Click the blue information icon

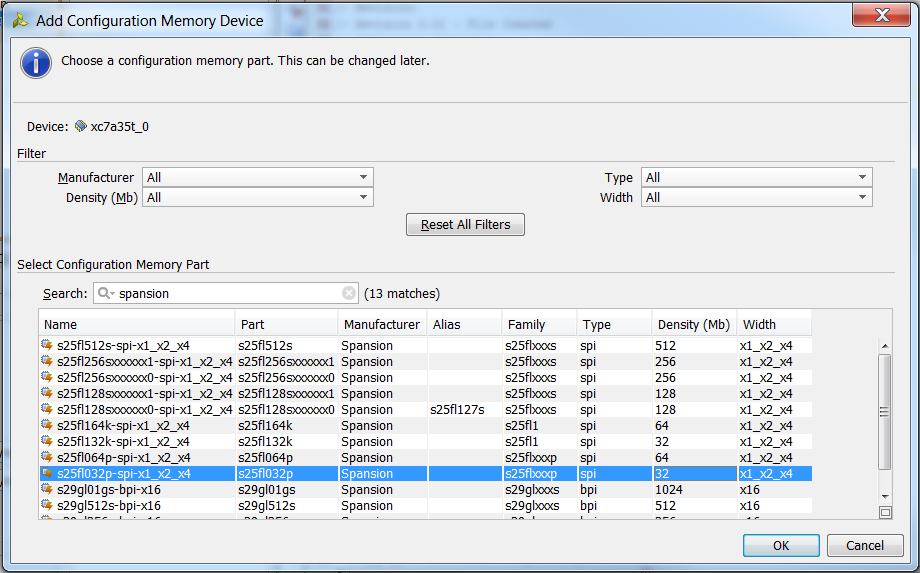click(x=36, y=63)
